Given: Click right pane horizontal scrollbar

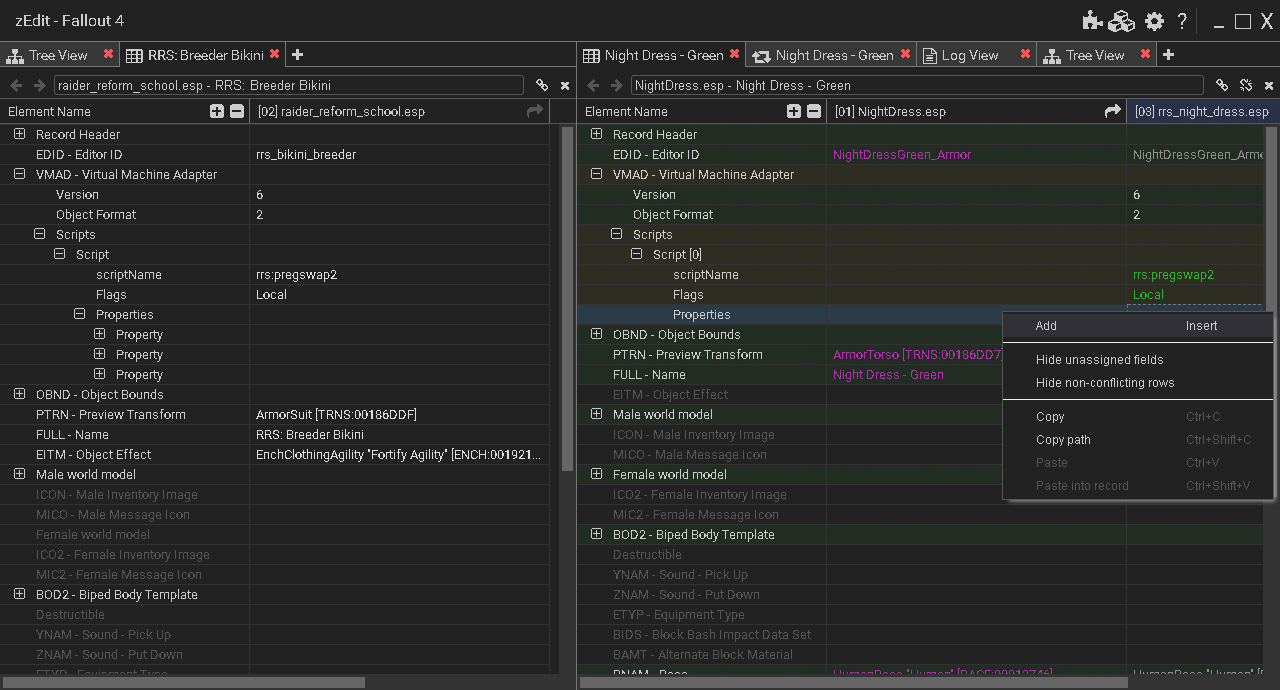Looking at the screenshot, I should click(x=853, y=682).
